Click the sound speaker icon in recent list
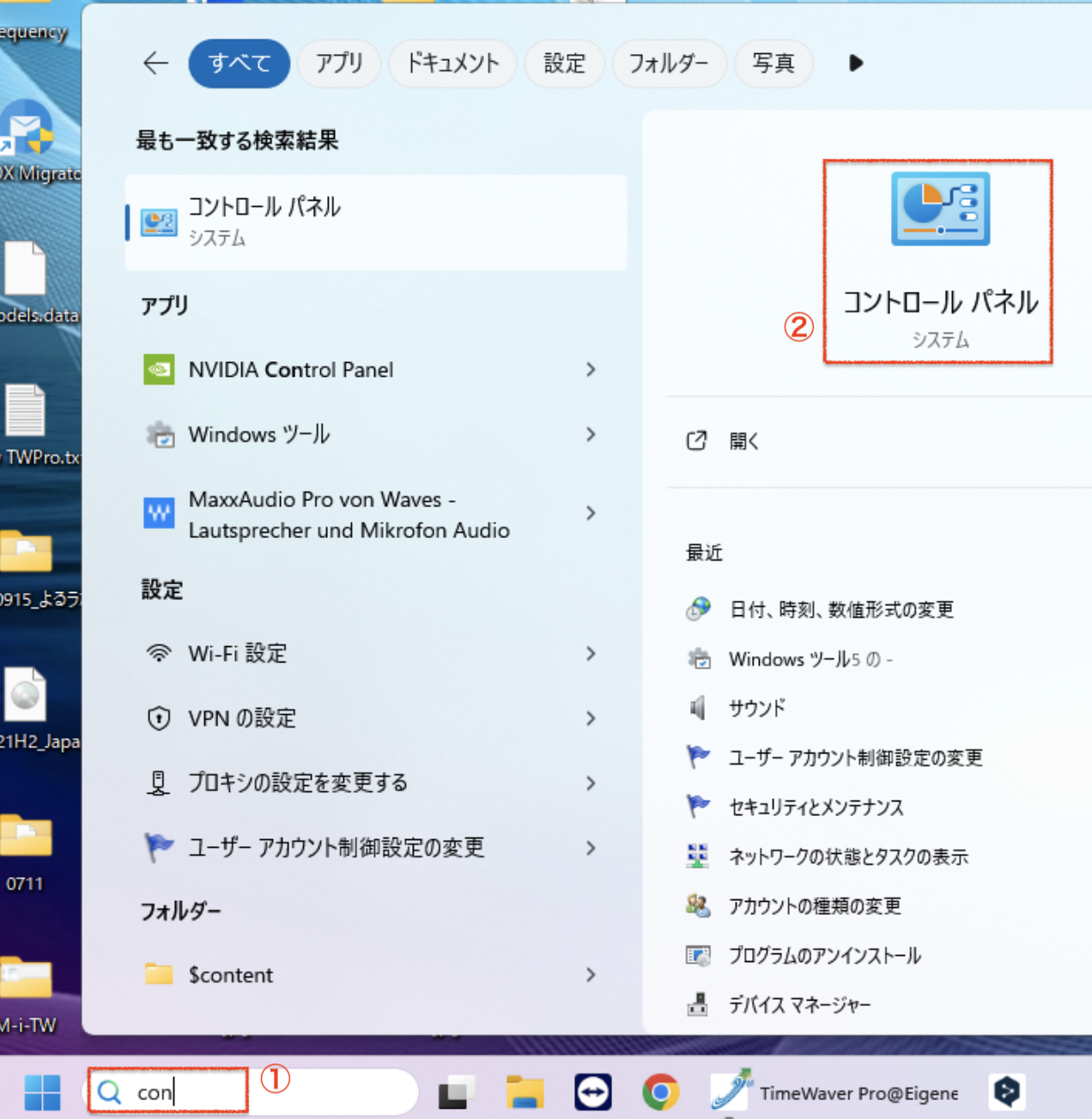This screenshot has height=1119, width=1092. (698, 708)
